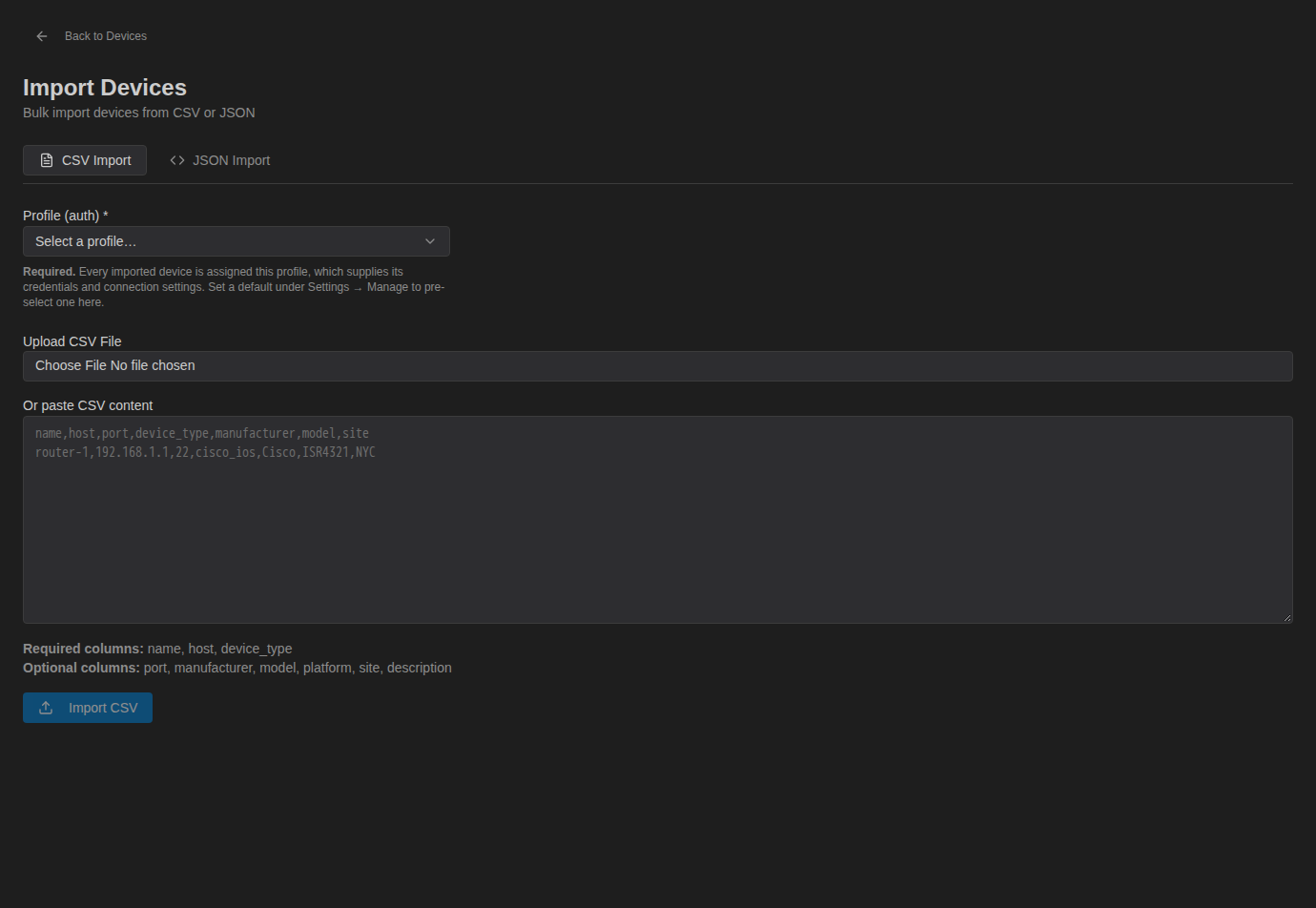Switch to the CSV Import tab
1316x908 pixels.
(85, 160)
